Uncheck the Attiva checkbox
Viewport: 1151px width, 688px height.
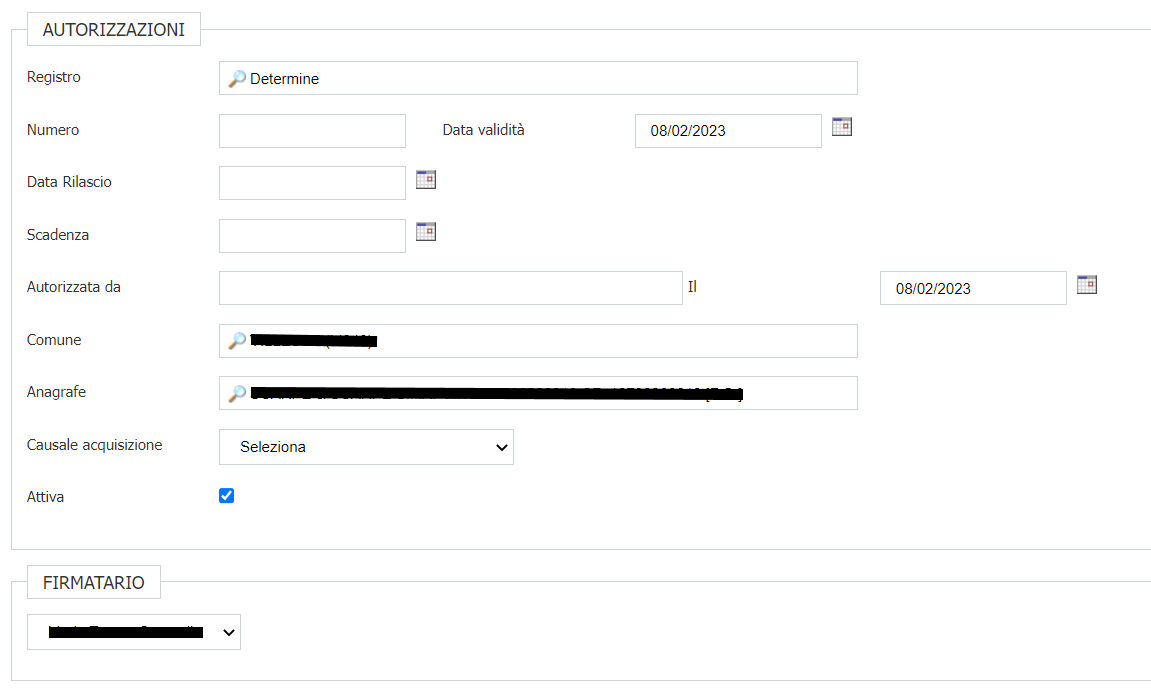(227, 496)
